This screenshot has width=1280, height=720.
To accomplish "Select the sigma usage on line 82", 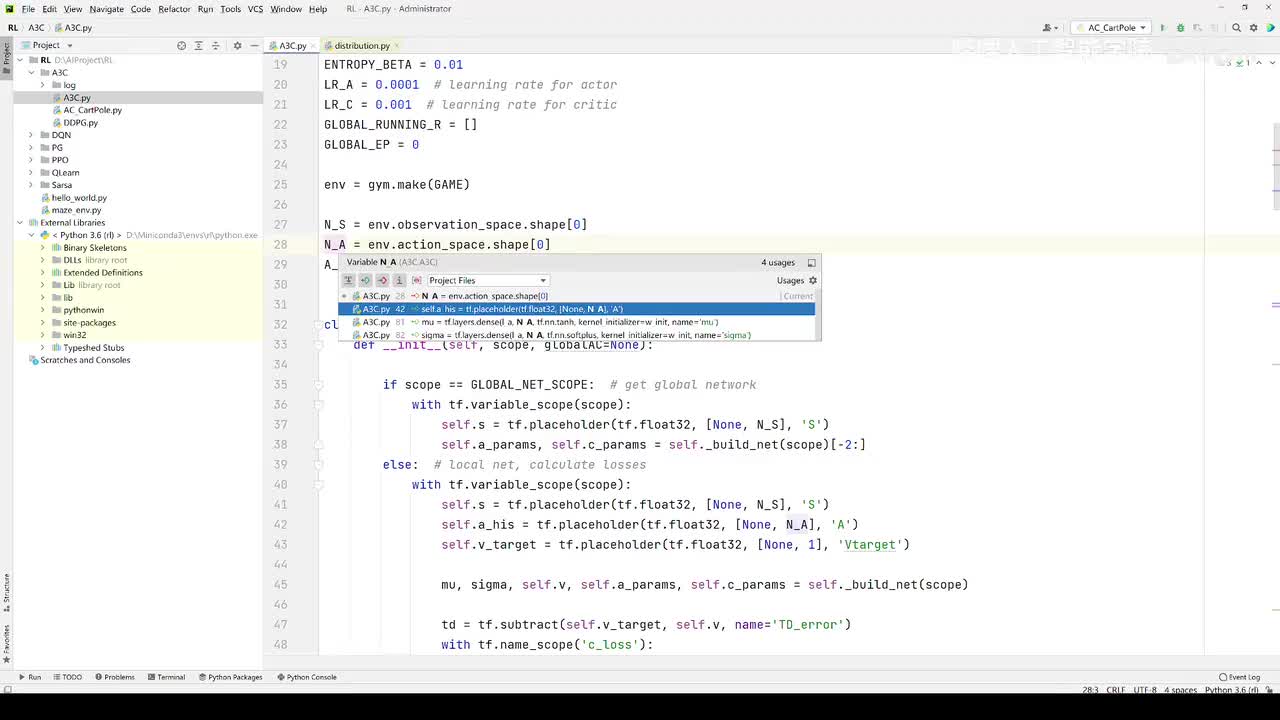I will pyautogui.click(x=578, y=334).
